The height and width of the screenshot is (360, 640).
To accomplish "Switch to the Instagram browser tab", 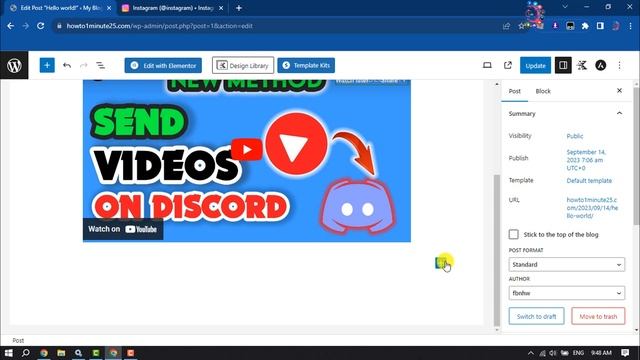I will (172, 8).
